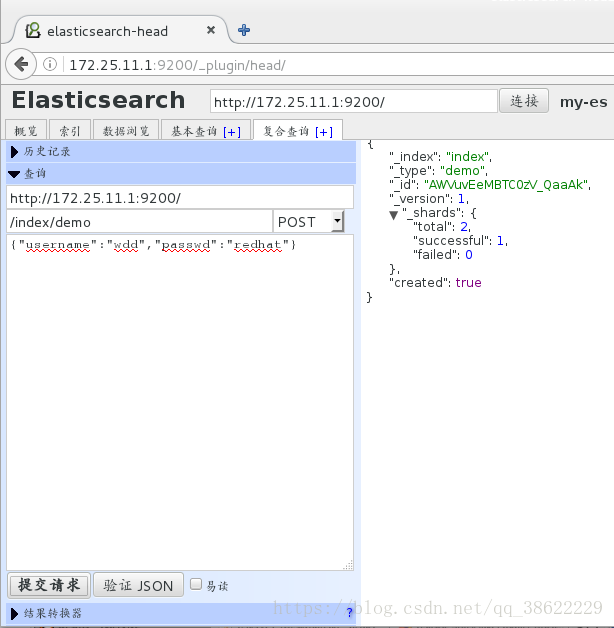Click the Elasticsearch header title
The height and width of the screenshot is (628, 614).
pos(99,100)
